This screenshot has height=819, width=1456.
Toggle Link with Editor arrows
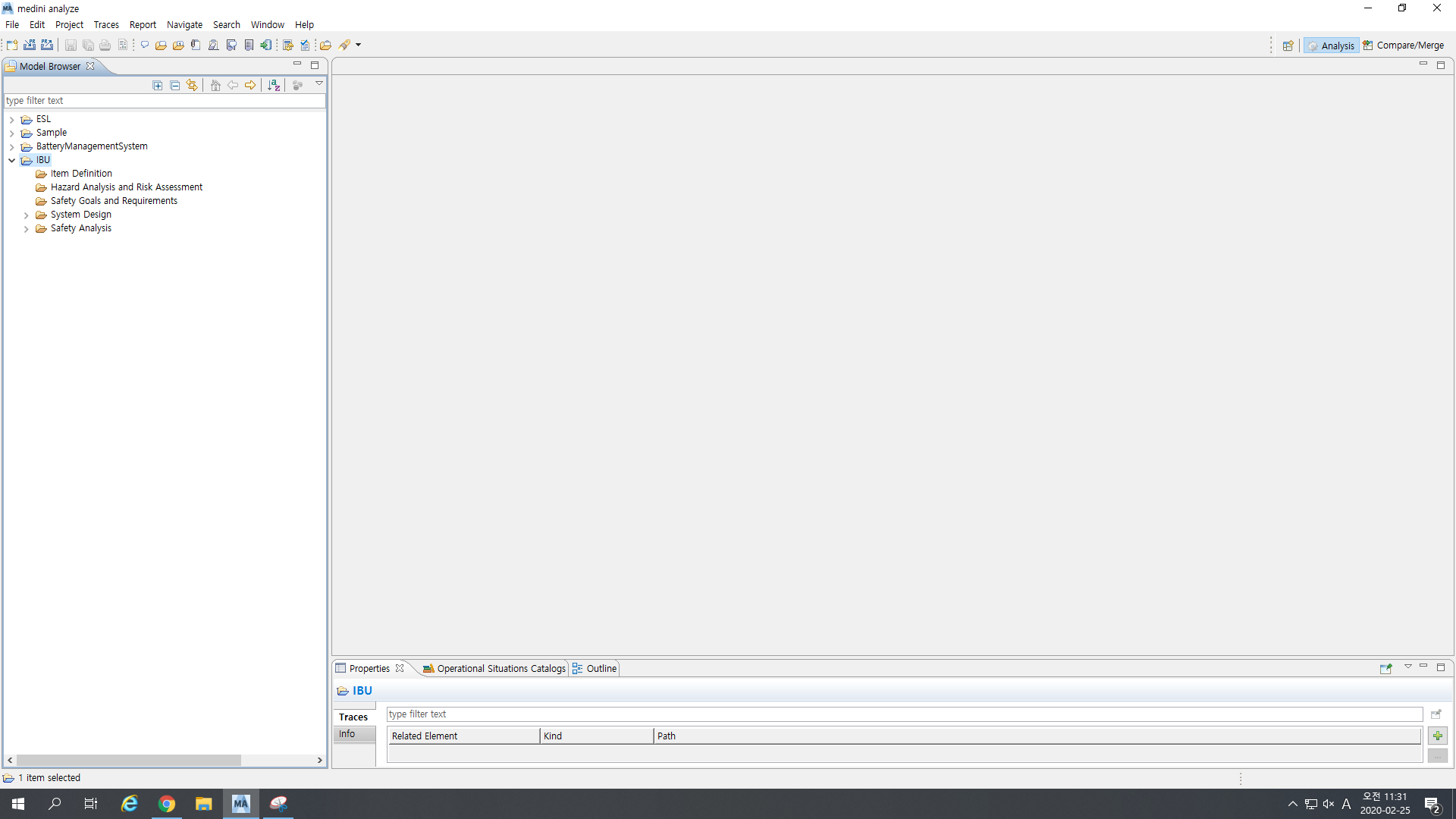click(x=192, y=85)
